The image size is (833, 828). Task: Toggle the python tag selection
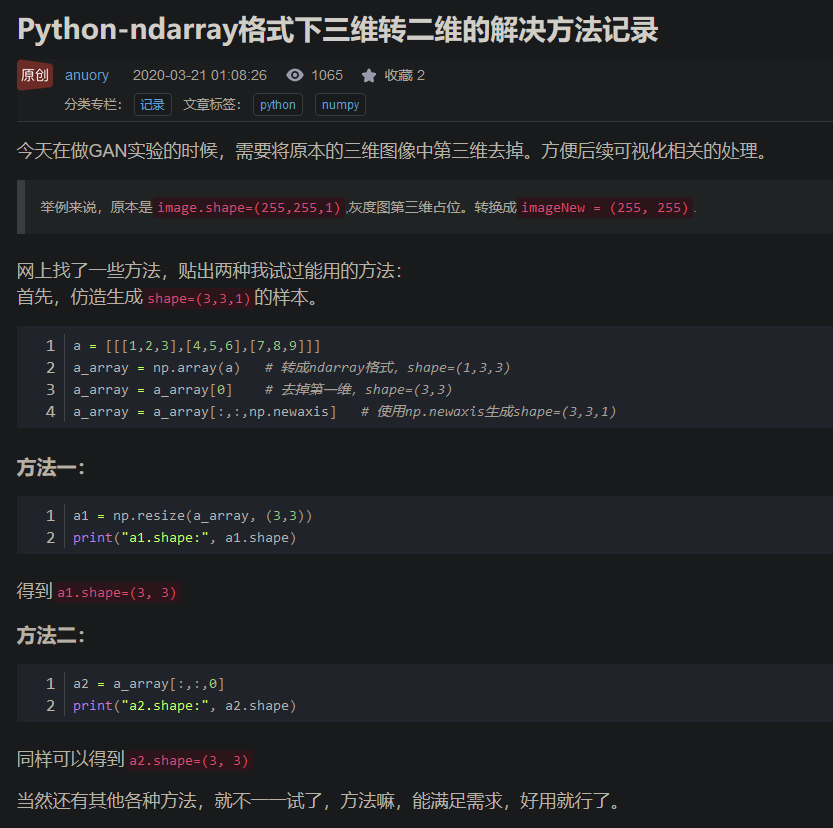click(277, 104)
